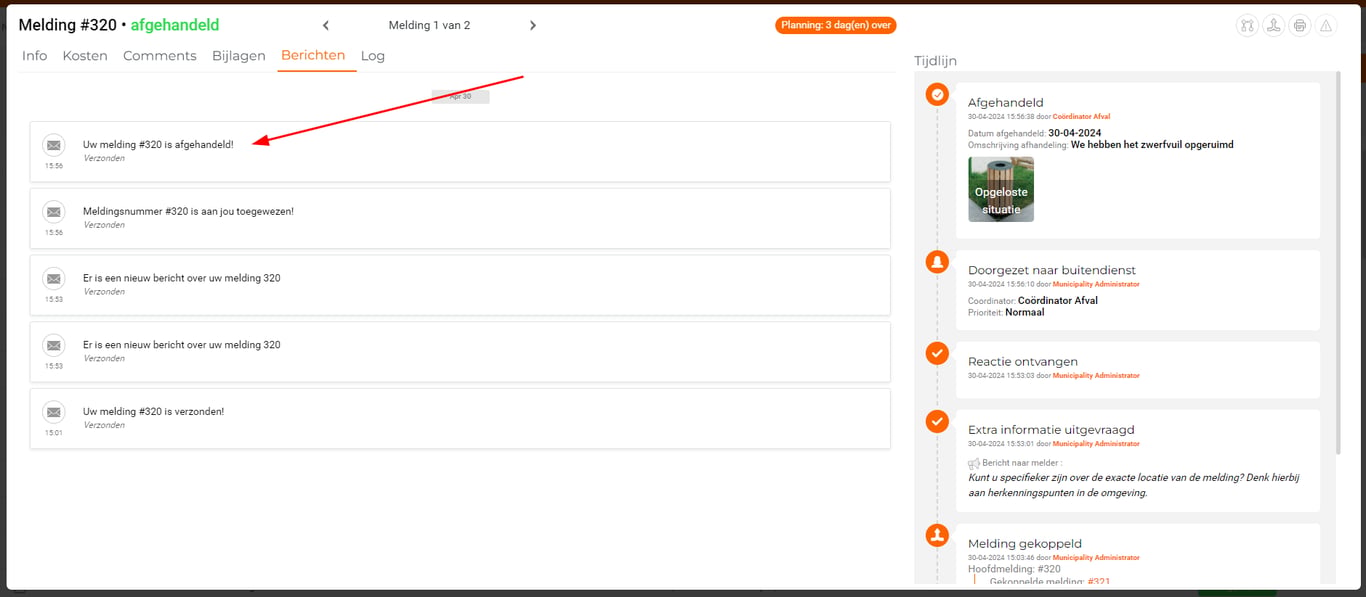Viewport: 1366px width, 597px height.
Task: Switch to the Comments tab
Action: coord(160,56)
